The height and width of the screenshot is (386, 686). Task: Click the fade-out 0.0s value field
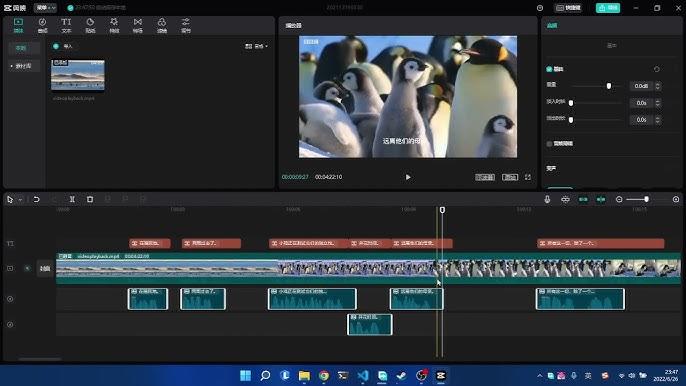pos(641,119)
